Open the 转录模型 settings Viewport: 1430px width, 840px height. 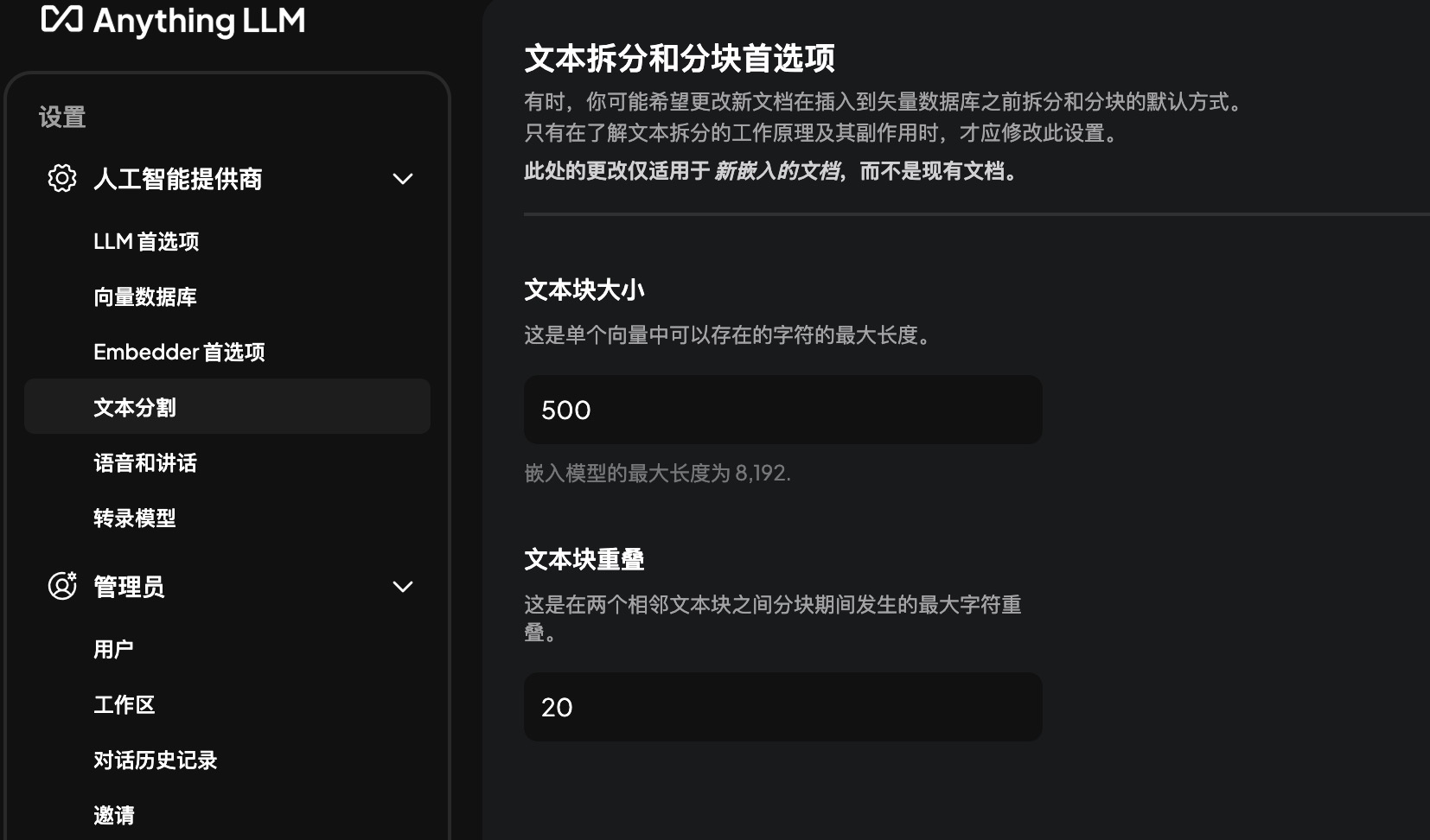[x=135, y=519]
